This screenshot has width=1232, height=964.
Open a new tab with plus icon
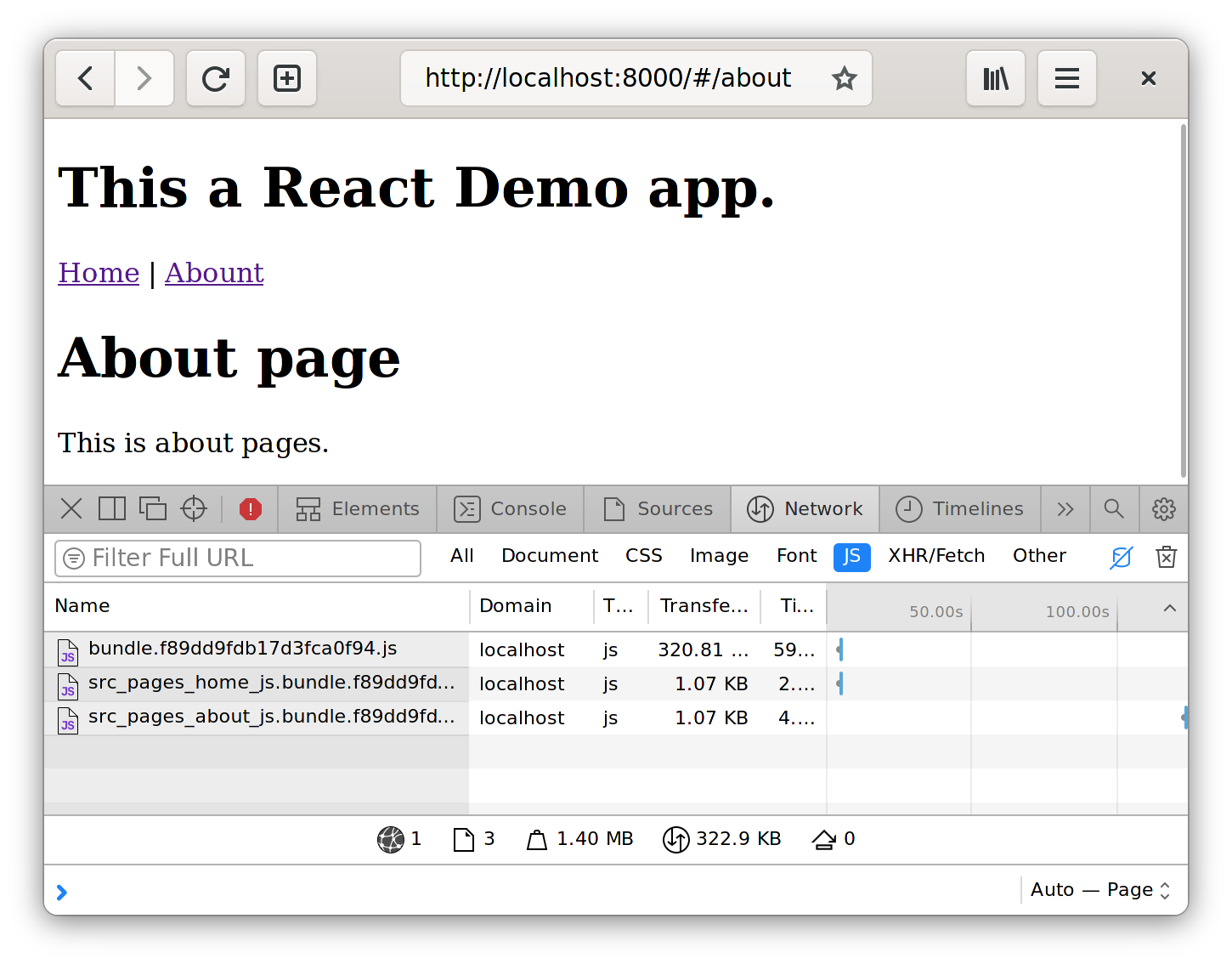287,79
